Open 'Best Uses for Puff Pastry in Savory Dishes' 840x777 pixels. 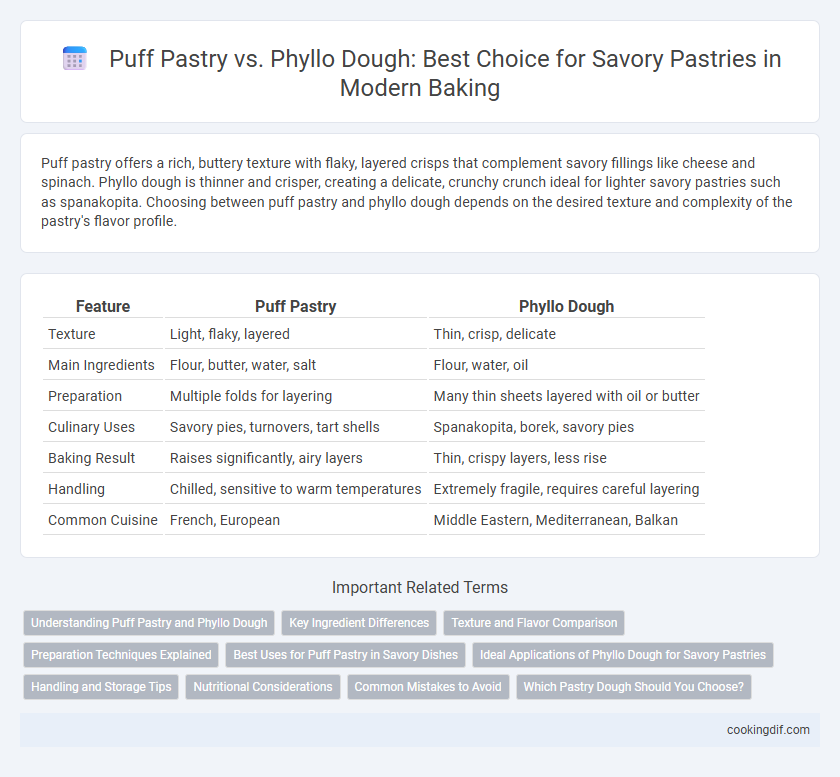pos(346,655)
